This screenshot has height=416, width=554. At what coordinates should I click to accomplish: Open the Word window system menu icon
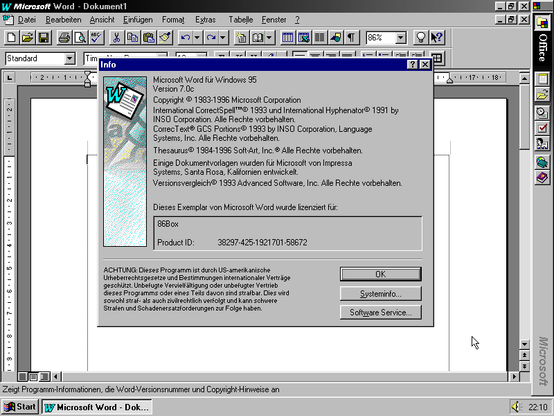(6, 6)
